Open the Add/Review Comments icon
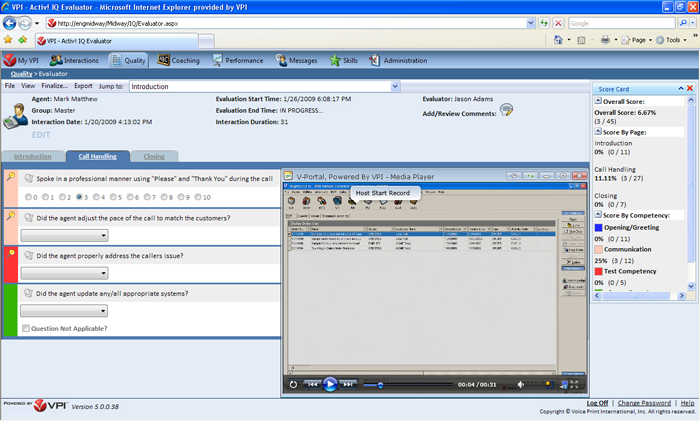700x421 pixels. (x=507, y=110)
